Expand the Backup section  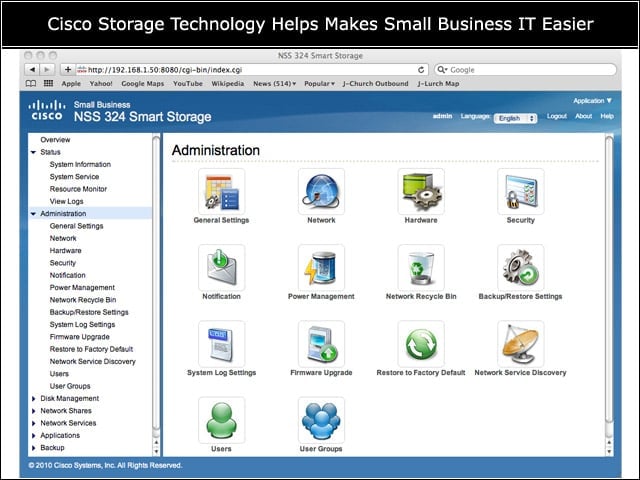[33, 448]
